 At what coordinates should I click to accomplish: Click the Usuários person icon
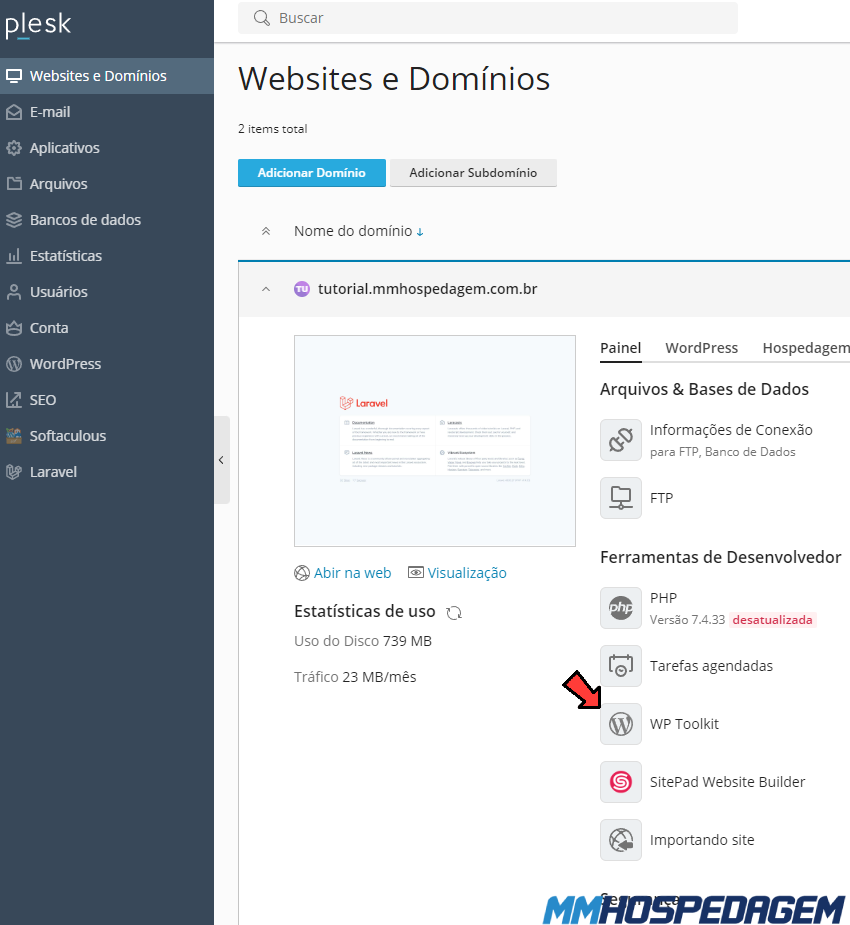click(14, 292)
